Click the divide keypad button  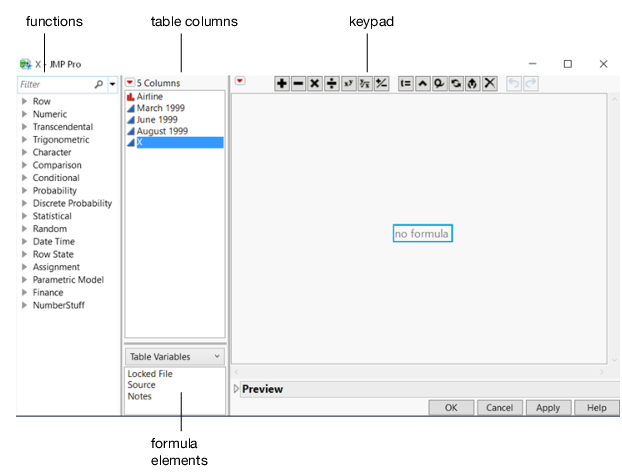331,84
